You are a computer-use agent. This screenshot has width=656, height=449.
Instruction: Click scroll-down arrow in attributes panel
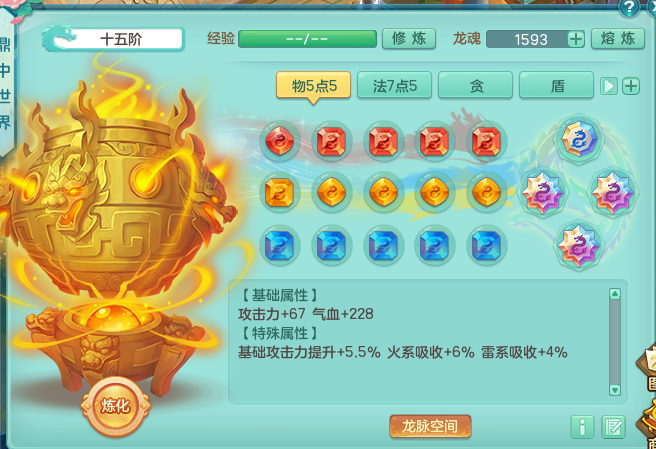[x=615, y=390]
